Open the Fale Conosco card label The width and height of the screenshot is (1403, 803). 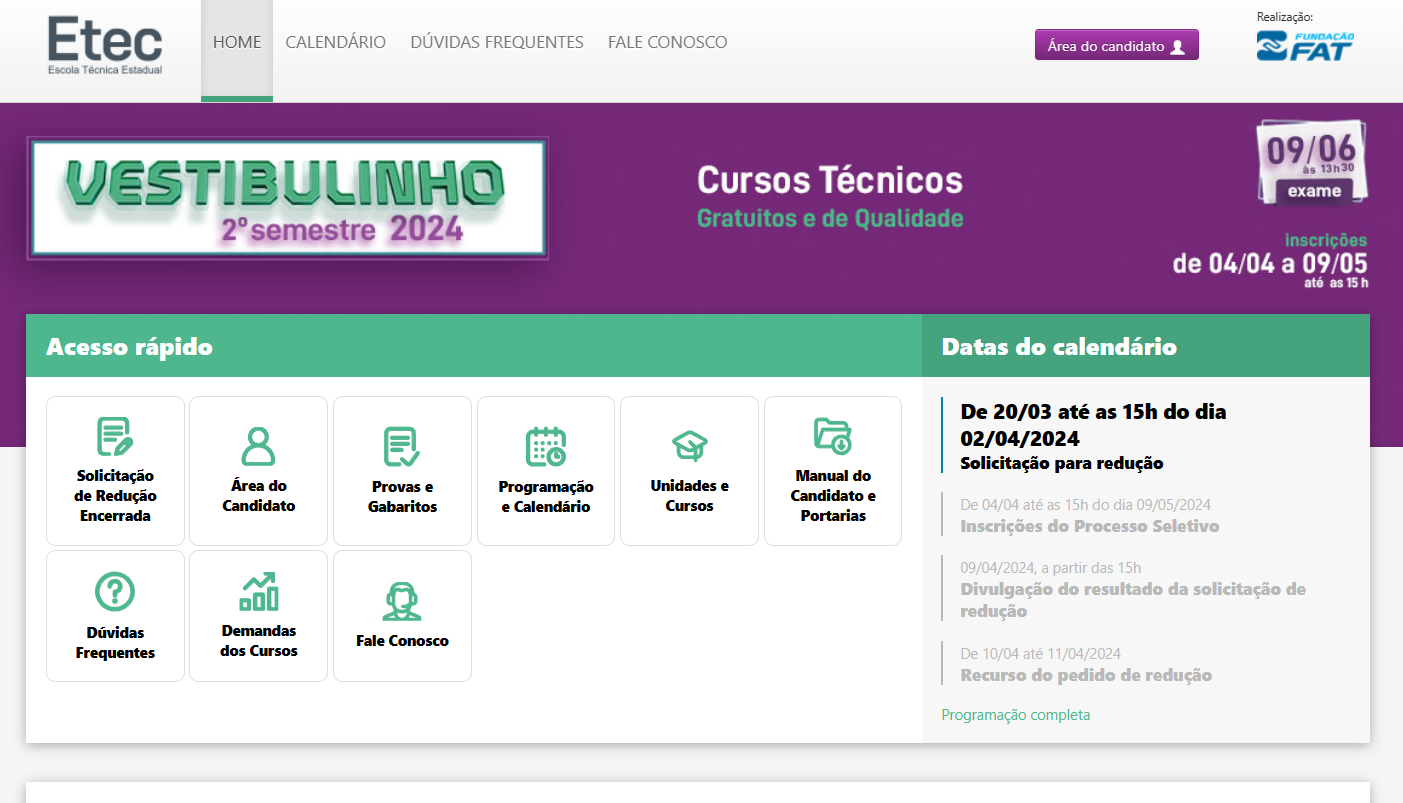[402, 641]
